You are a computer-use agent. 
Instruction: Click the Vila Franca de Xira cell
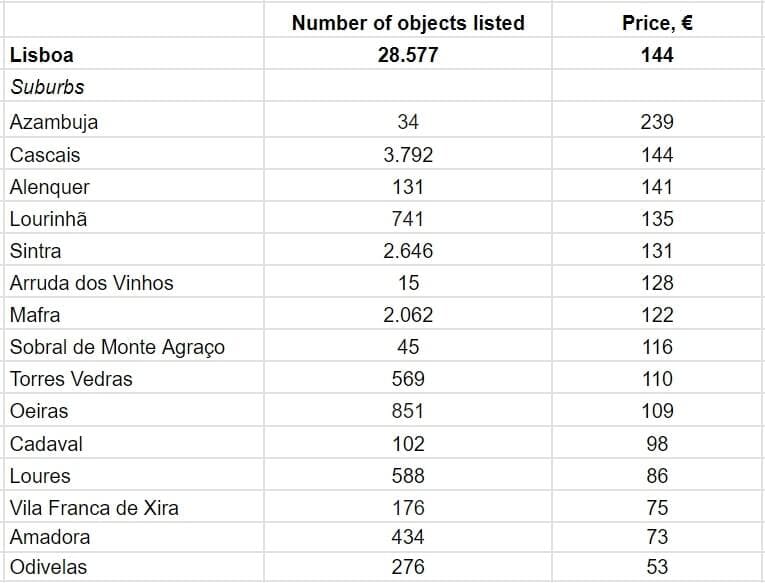point(94,508)
